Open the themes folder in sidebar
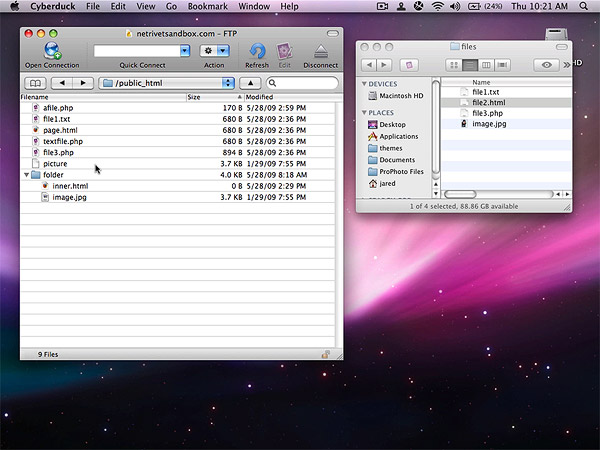 coord(385,148)
